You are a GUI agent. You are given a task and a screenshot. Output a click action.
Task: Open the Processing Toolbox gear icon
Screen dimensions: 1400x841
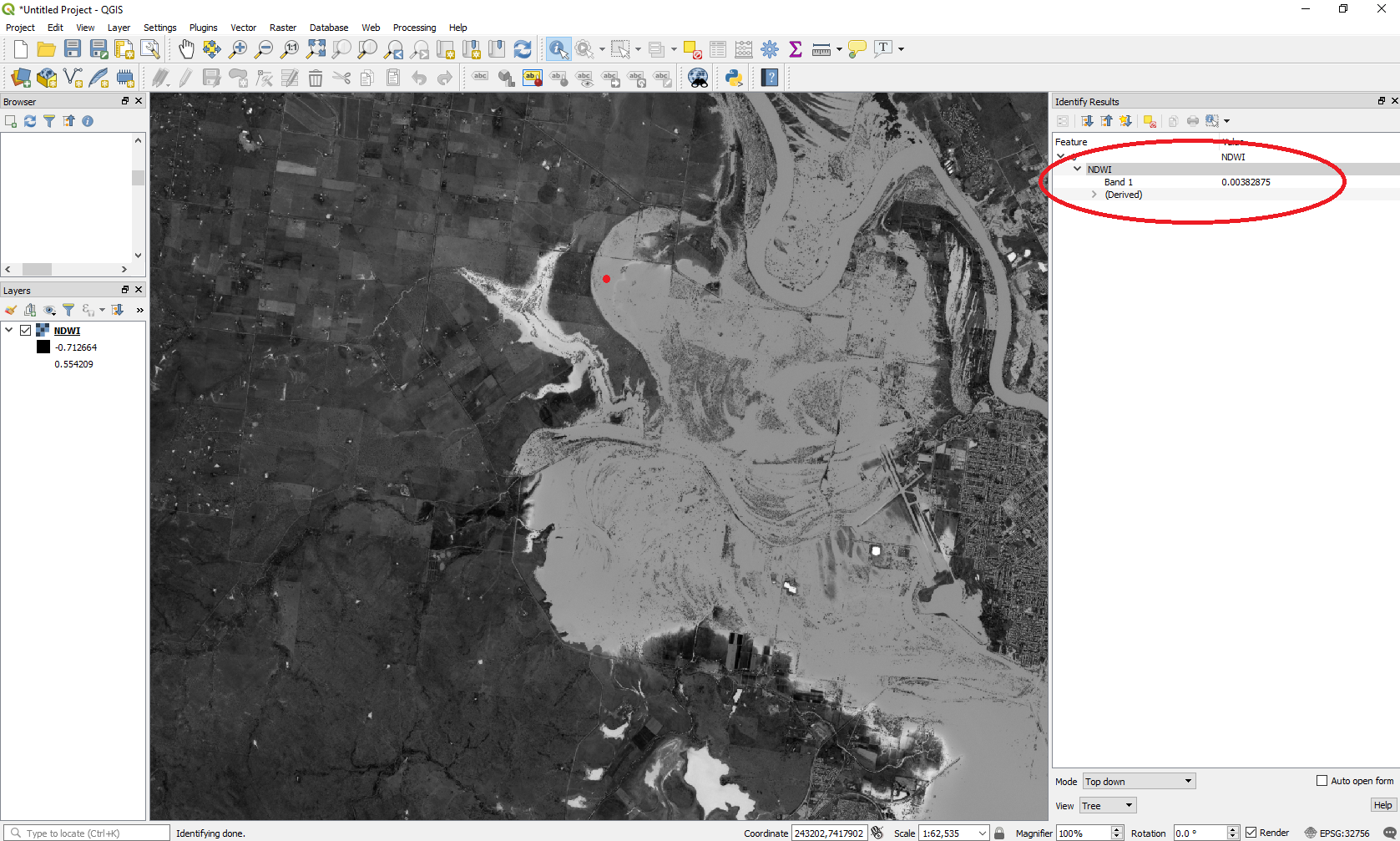770,49
